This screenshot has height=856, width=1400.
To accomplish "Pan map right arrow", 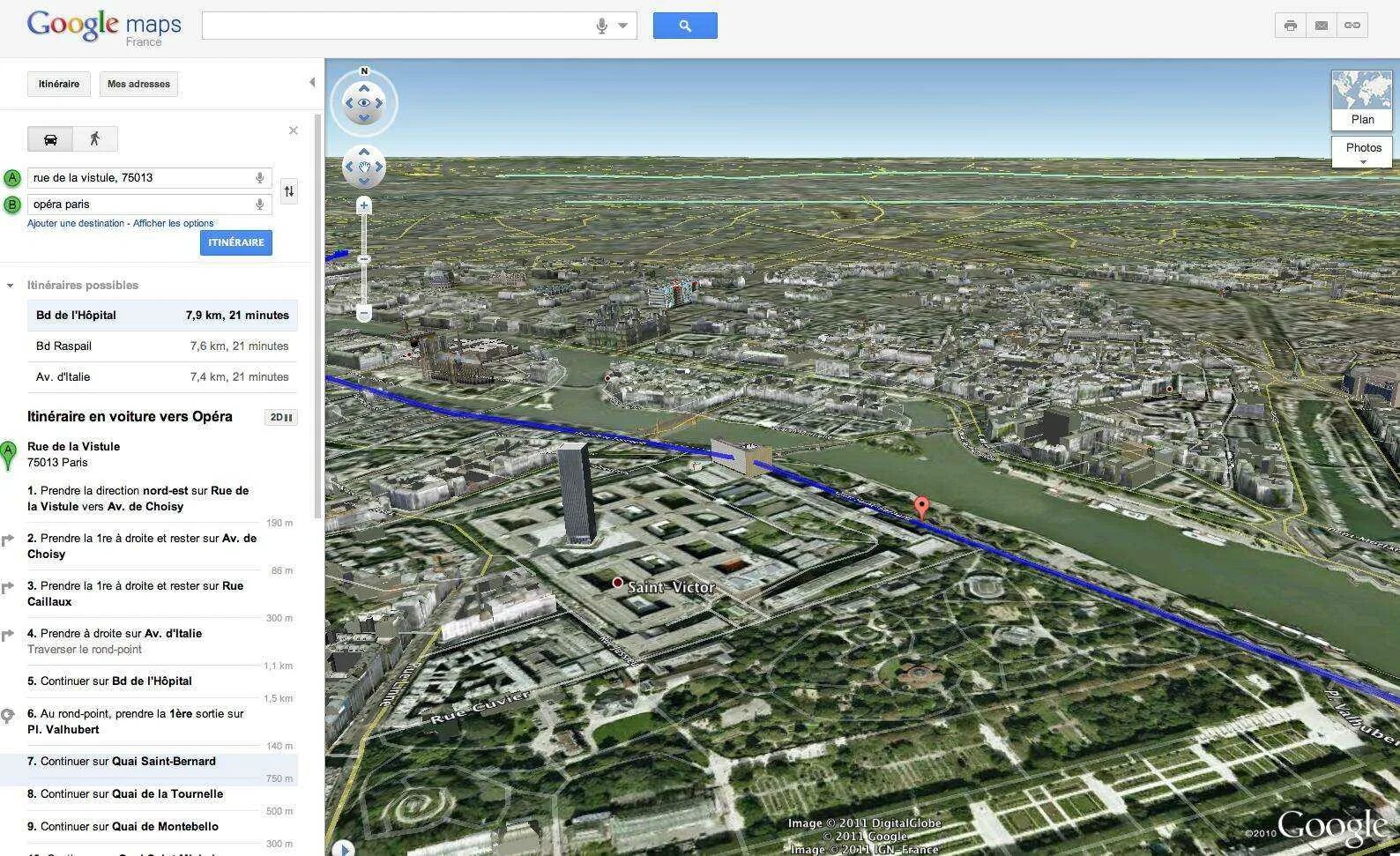I will tap(379, 167).
